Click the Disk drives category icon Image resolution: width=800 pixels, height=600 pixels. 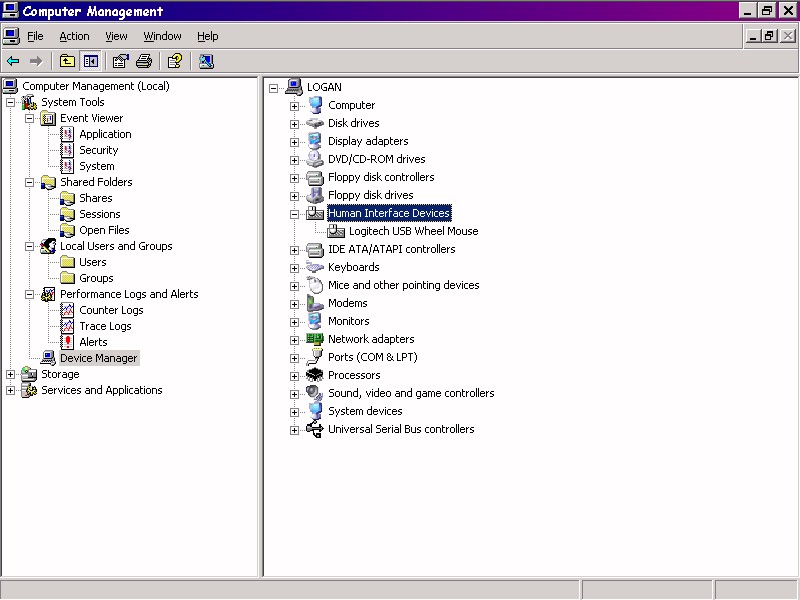point(315,123)
